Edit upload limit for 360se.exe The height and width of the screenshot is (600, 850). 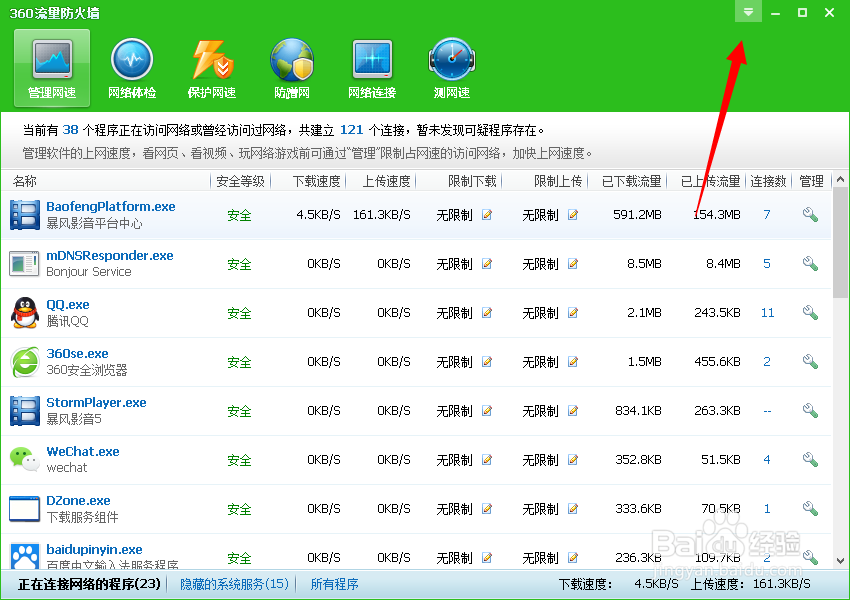click(572, 362)
